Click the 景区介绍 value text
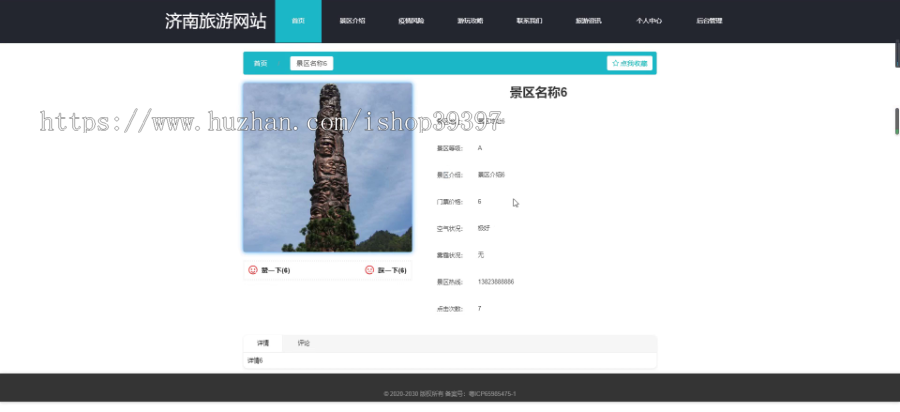Image resolution: width=900 pixels, height=412 pixels. point(491,174)
